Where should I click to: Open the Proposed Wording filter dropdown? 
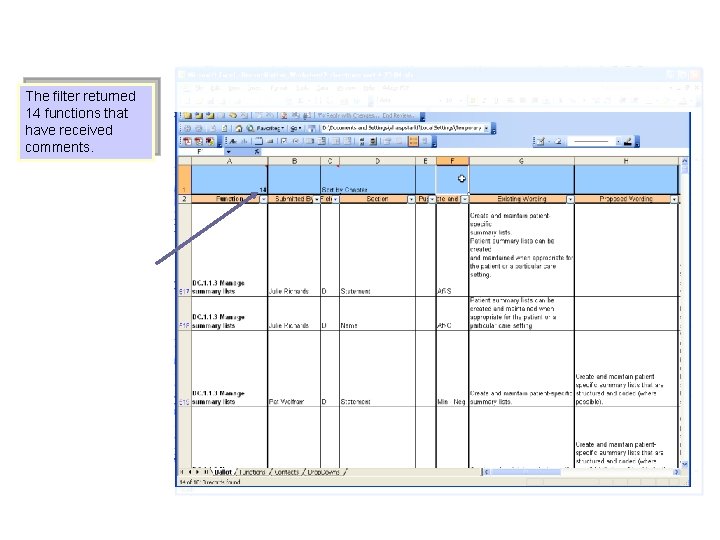tap(674, 199)
